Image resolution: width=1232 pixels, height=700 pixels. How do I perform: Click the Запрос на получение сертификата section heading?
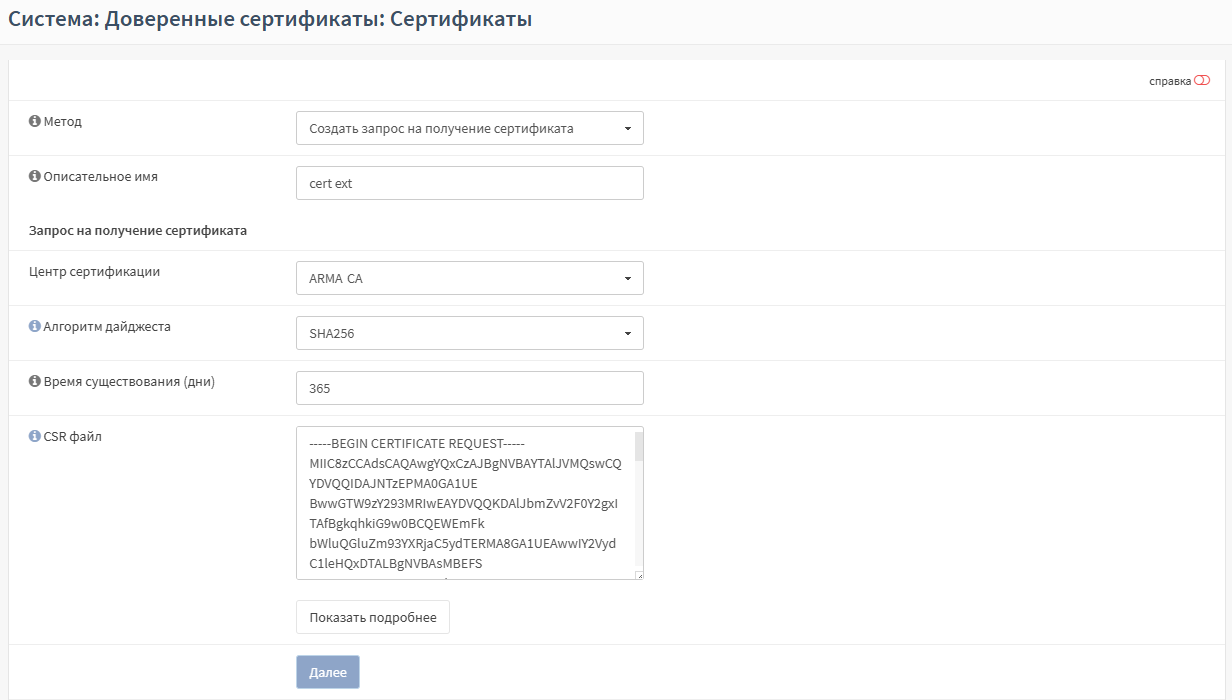138,230
